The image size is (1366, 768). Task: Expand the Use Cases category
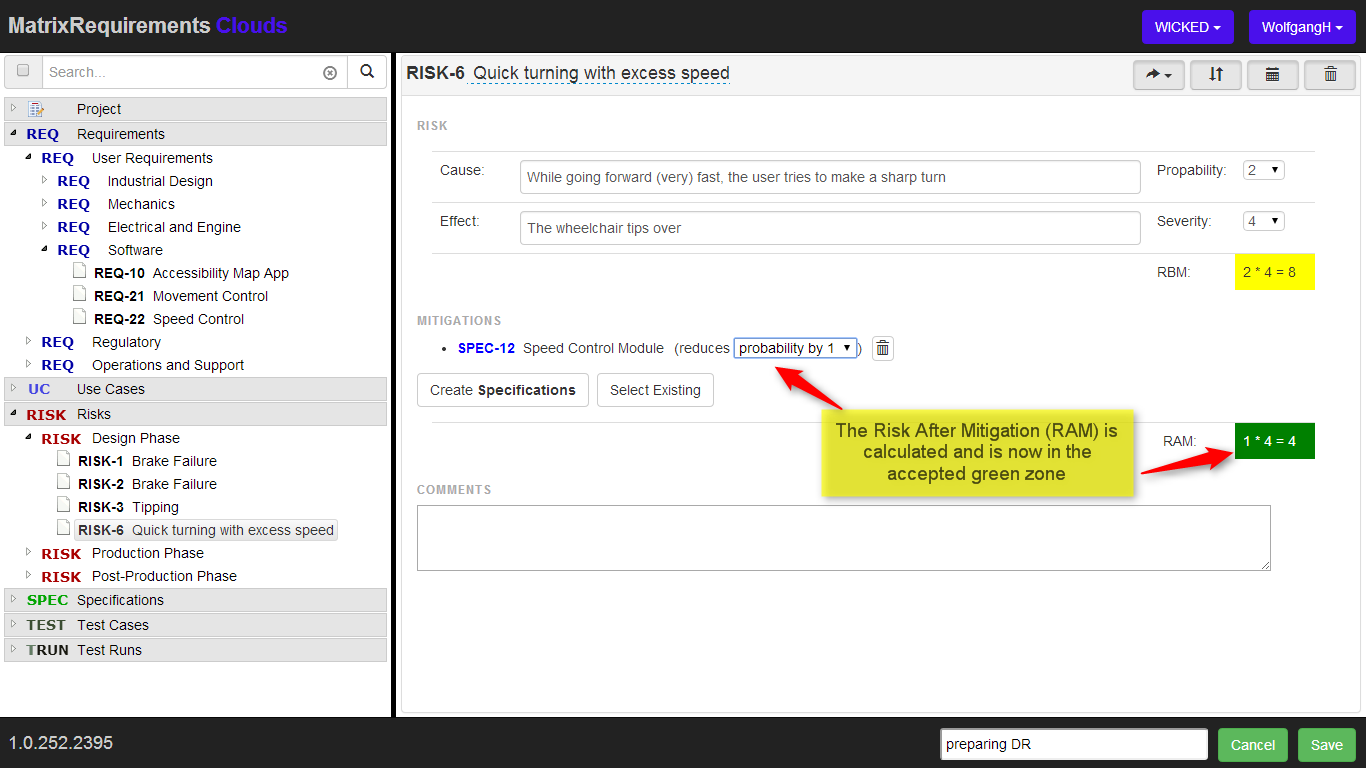tap(13, 388)
